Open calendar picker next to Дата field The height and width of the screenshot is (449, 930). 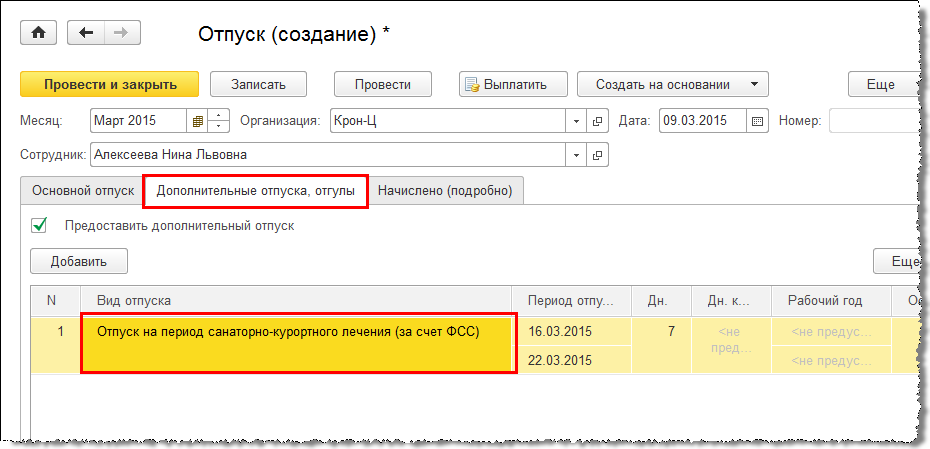pyautogui.click(x=757, y=121)
